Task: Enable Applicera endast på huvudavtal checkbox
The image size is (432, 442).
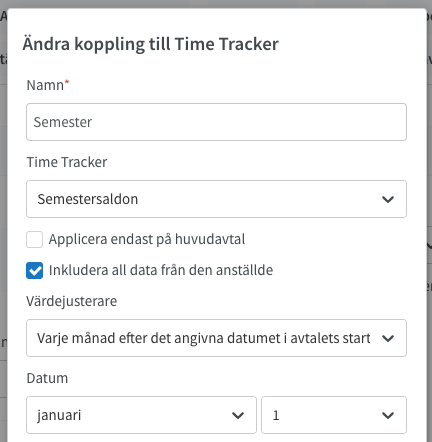Action: point(35,239)
